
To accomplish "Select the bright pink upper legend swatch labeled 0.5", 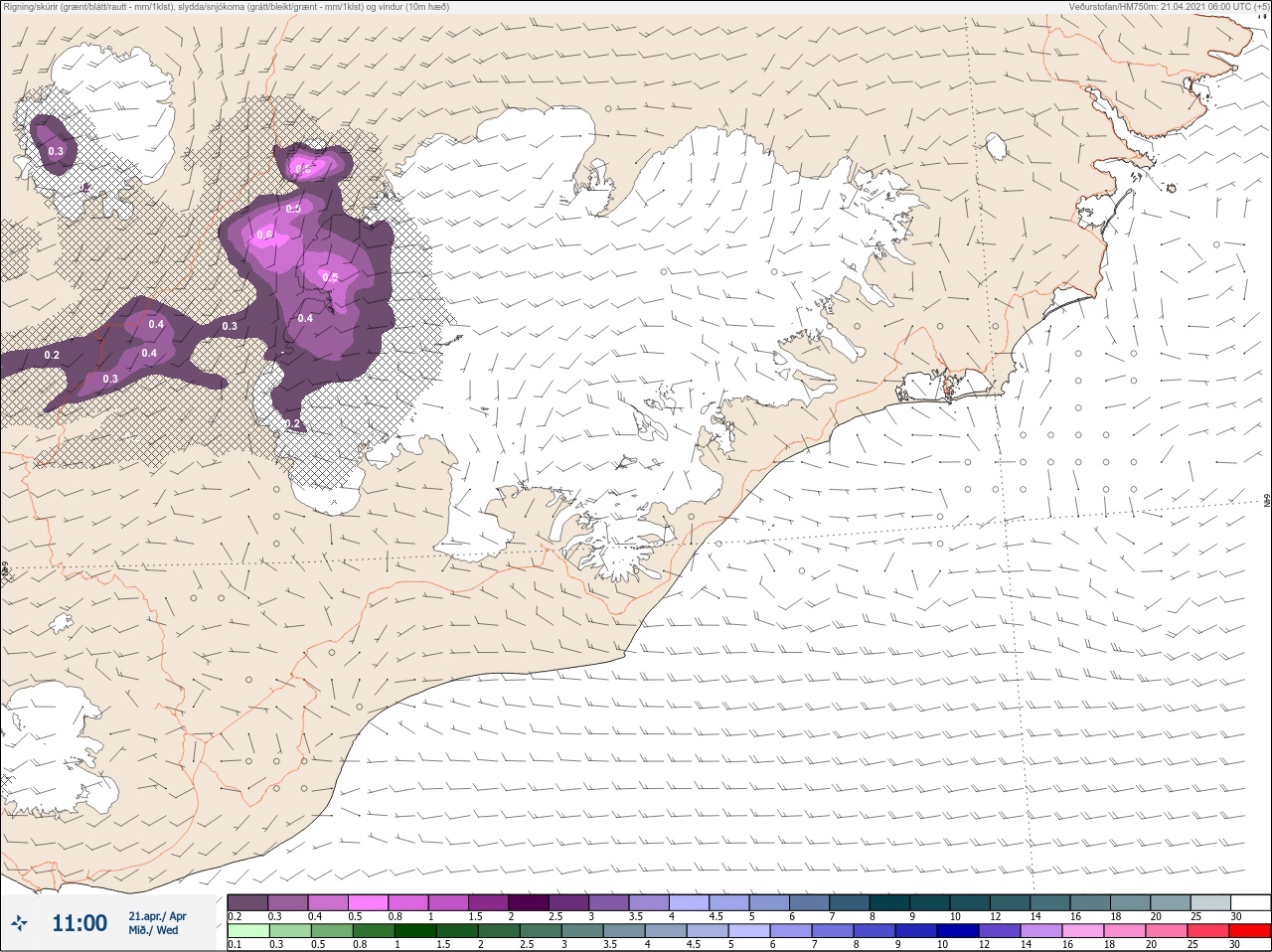I will click(x=368, y=902).
